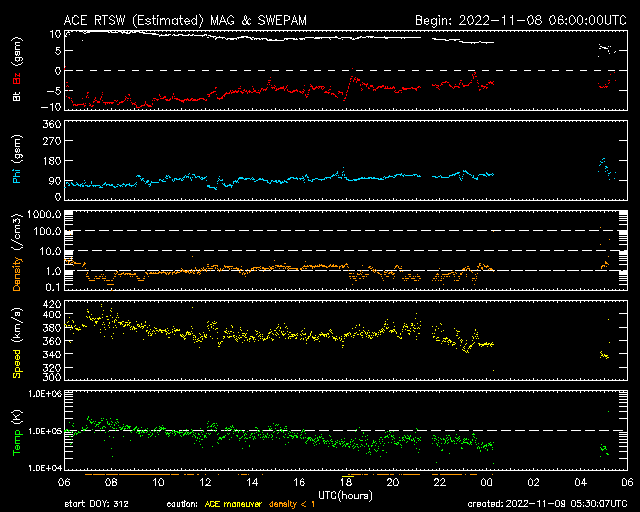This screenshot has width=640, height=512.
Task: Click the white Bt axis label
Action: (x=17, y=96)
